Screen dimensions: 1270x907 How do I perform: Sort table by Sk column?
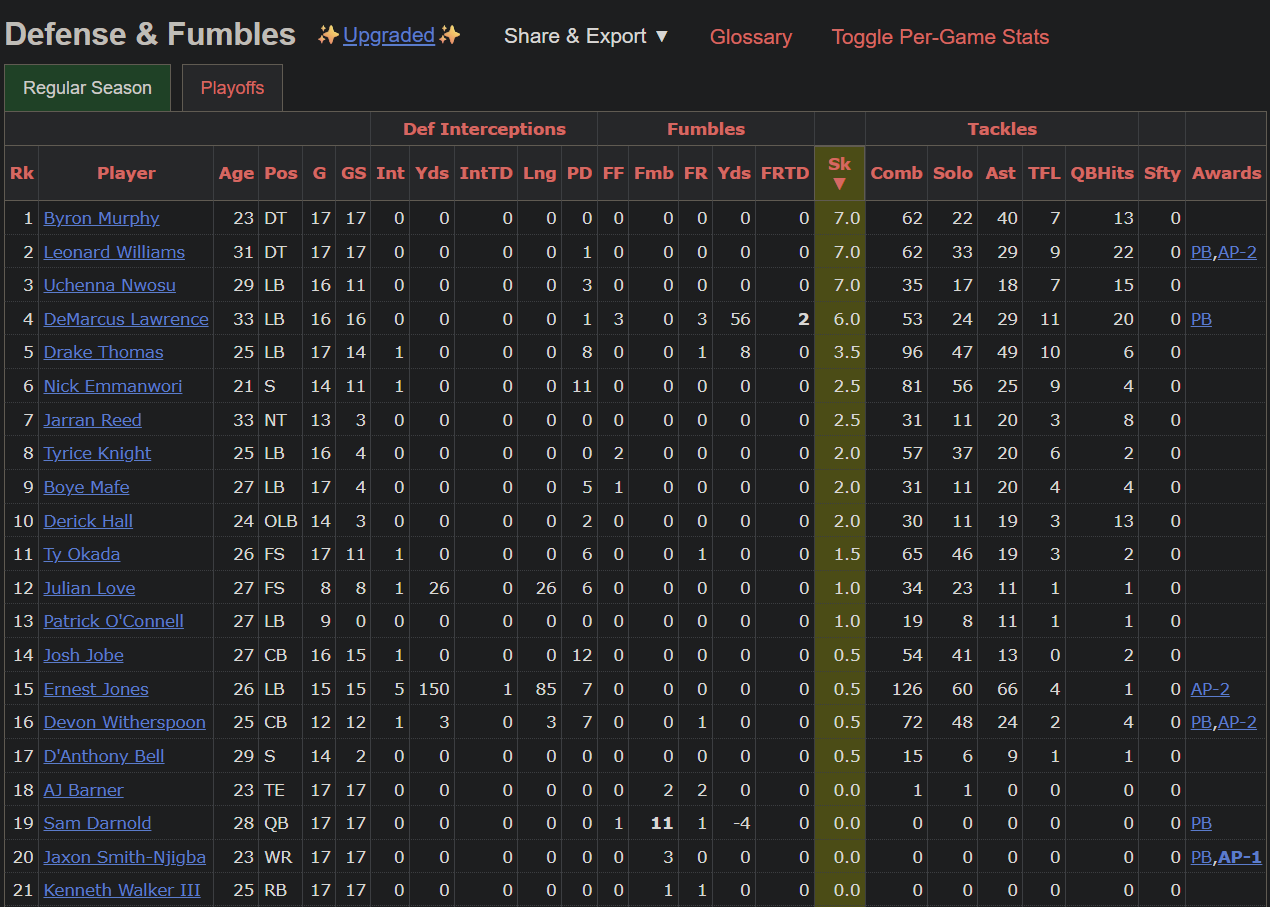[x=839, y=173]
